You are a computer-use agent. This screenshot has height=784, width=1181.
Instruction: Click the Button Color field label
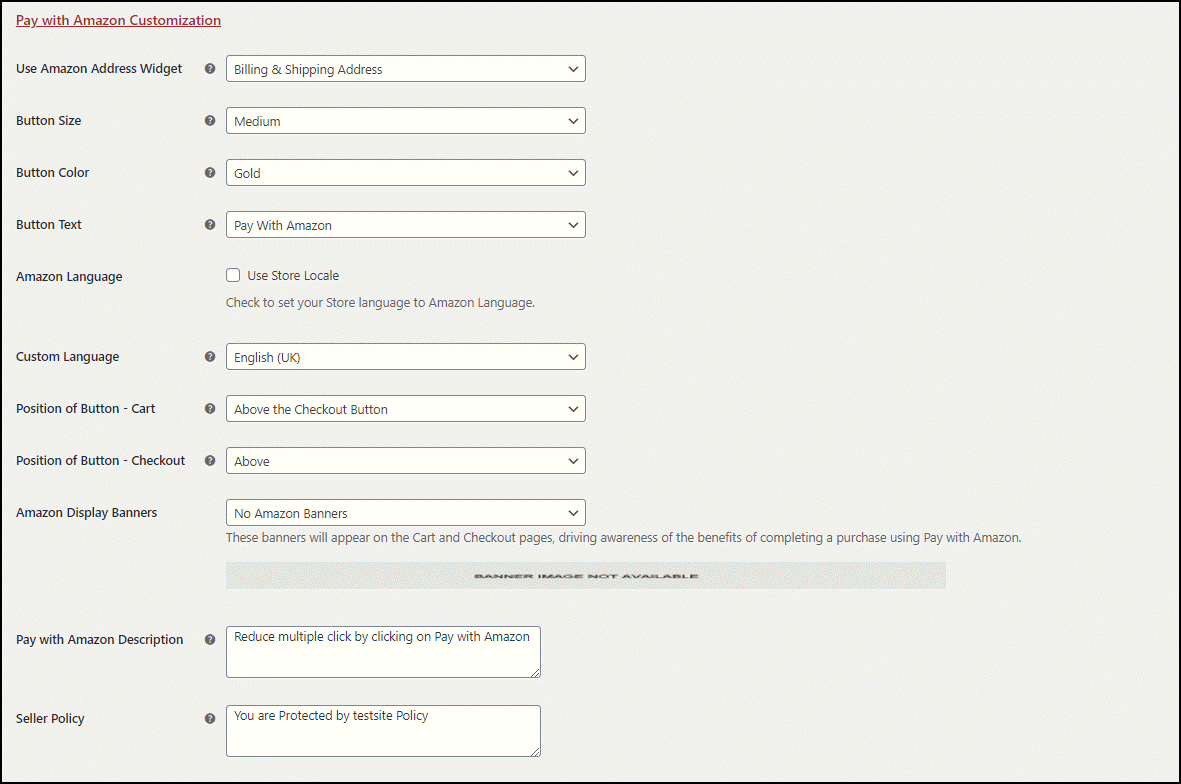pos(53,172)
